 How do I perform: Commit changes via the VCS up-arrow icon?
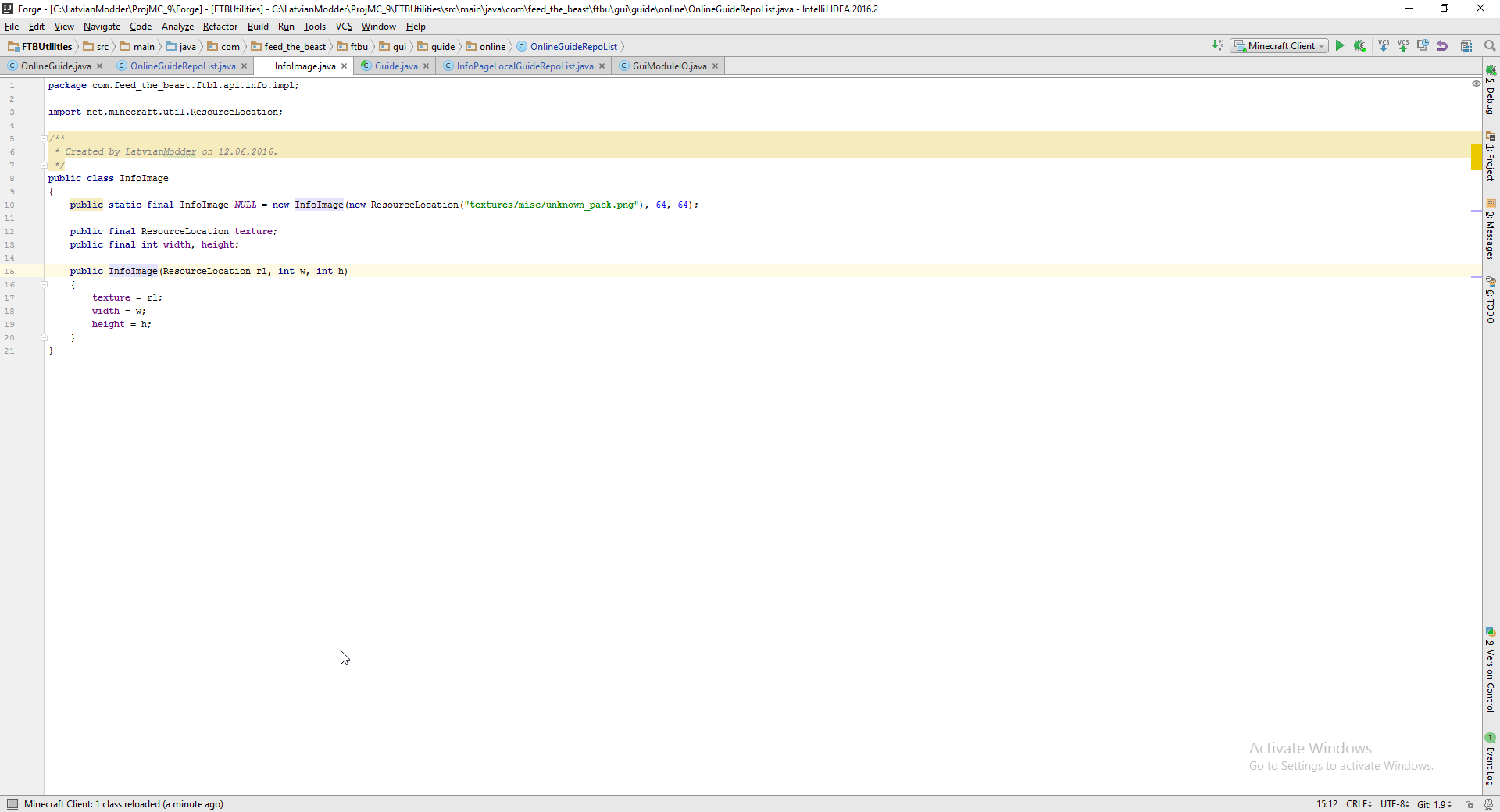coord(1403,46)
